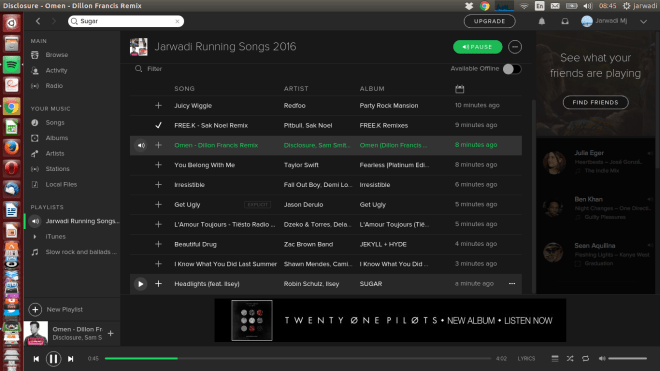Skip to previous track
Viewport: 660px width, 371px height.
pos(36,359)
